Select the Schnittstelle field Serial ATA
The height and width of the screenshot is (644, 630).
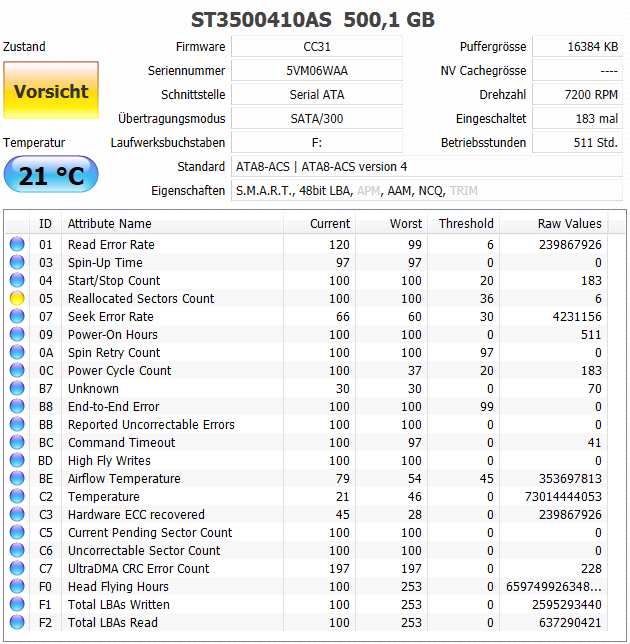pos(317,94)
